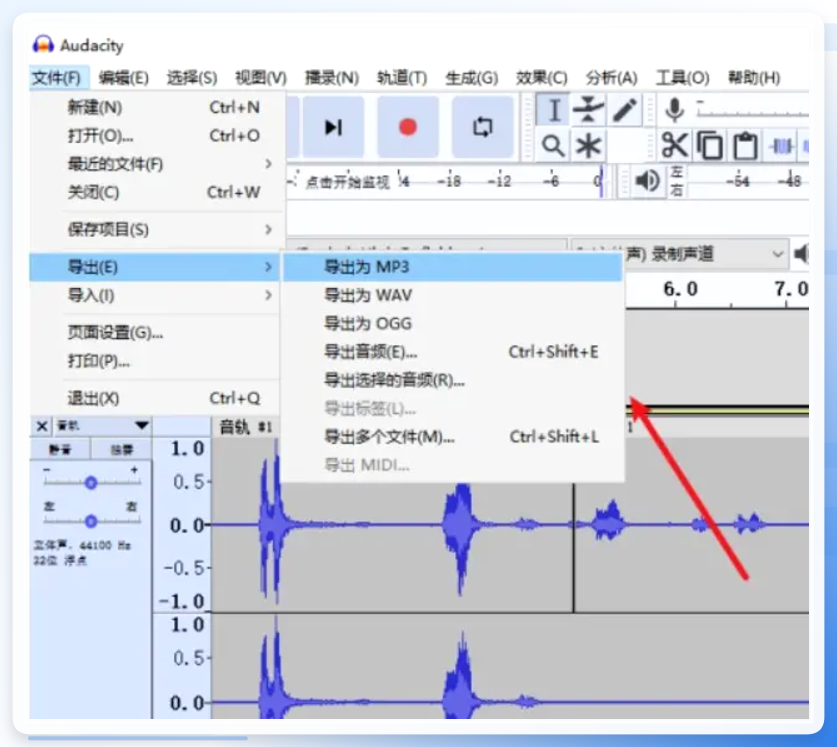The width and height of the screenshot is (837, 747).
Task: Click the speaker playback meter icon
Action: tap(648, 181)
